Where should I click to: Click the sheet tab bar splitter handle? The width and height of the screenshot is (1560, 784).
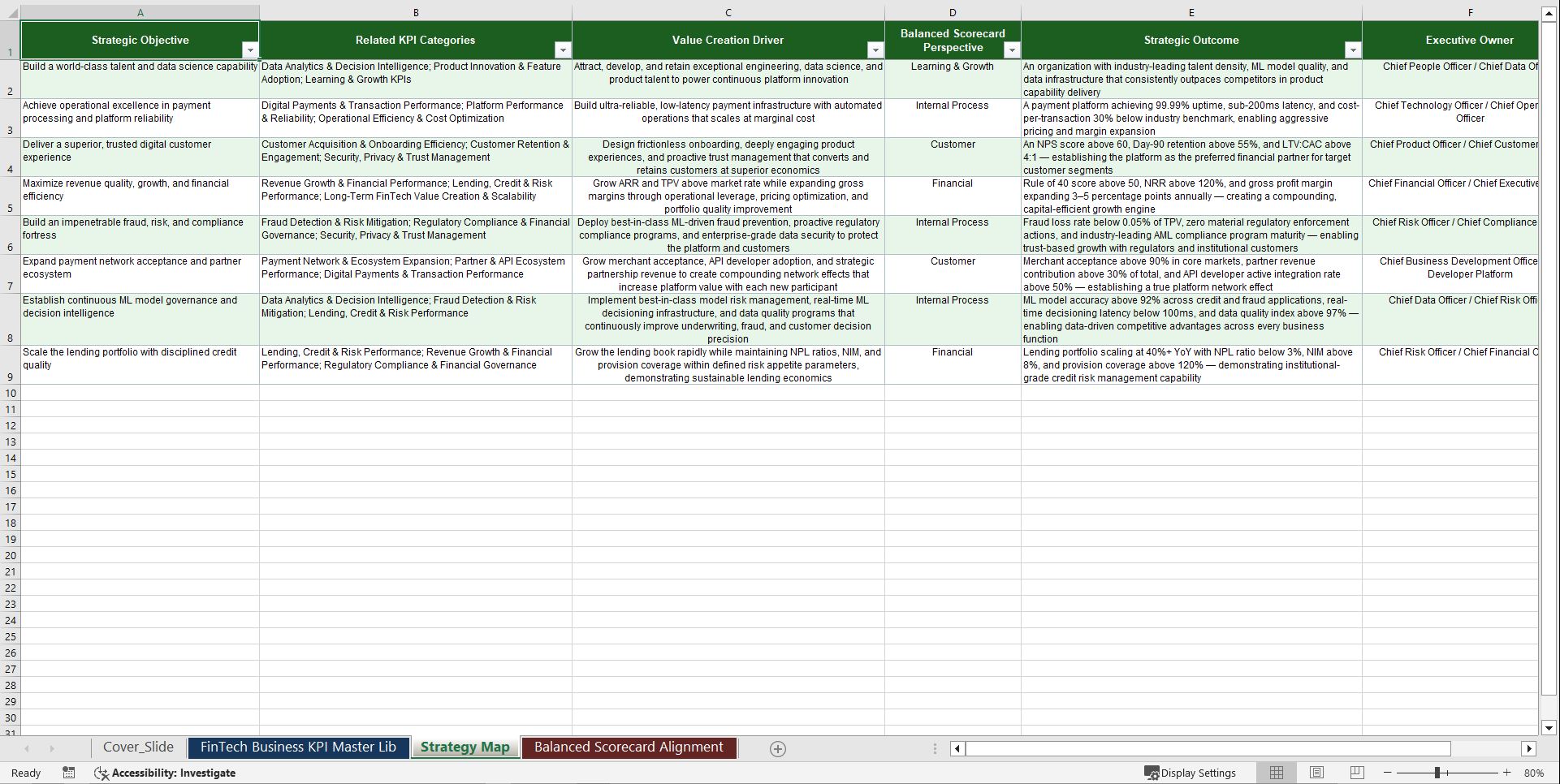(935, 749)
